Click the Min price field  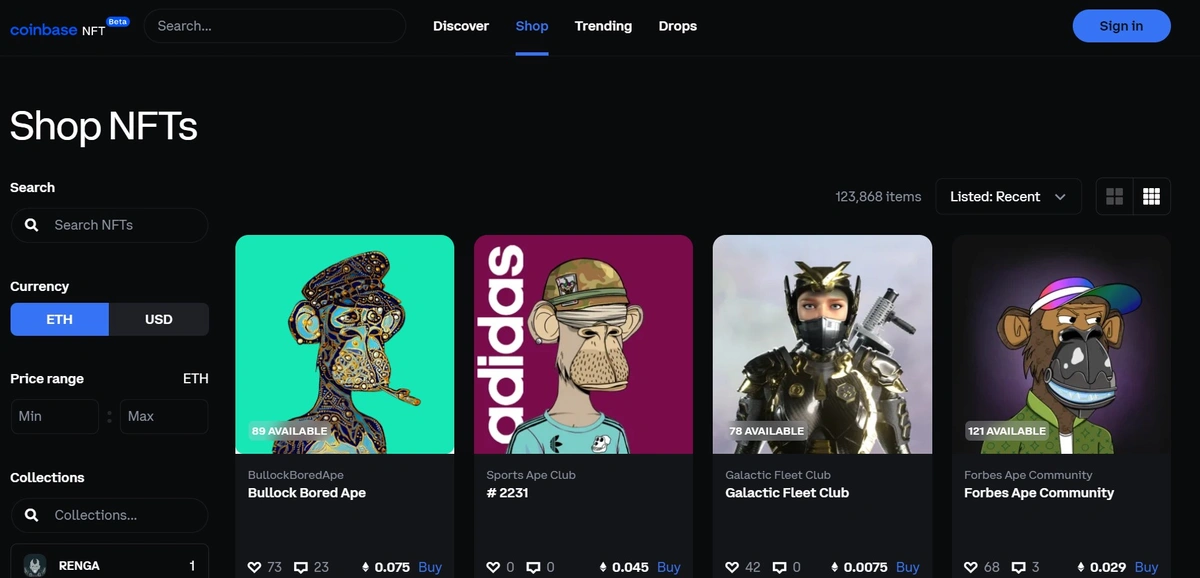55,416
